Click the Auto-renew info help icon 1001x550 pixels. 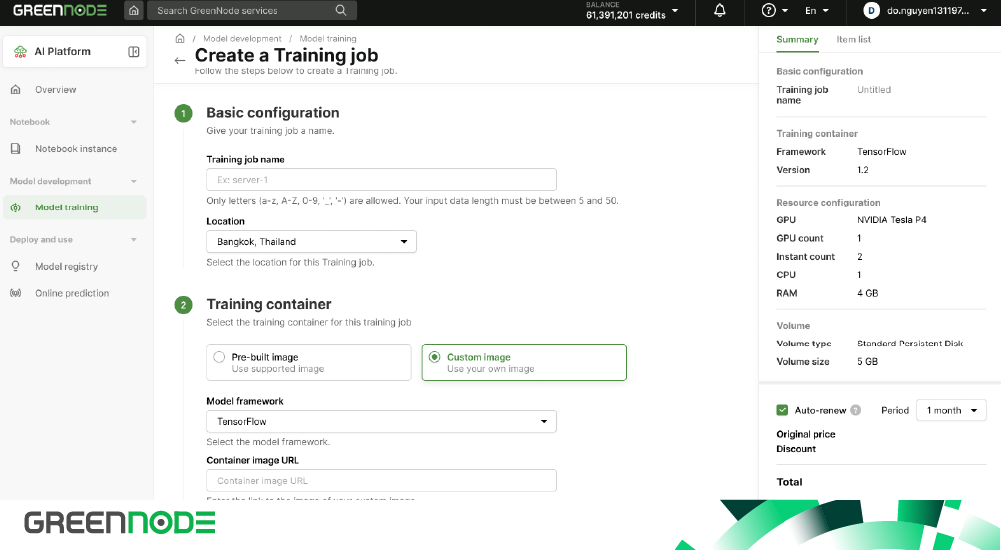coord(855,410)
